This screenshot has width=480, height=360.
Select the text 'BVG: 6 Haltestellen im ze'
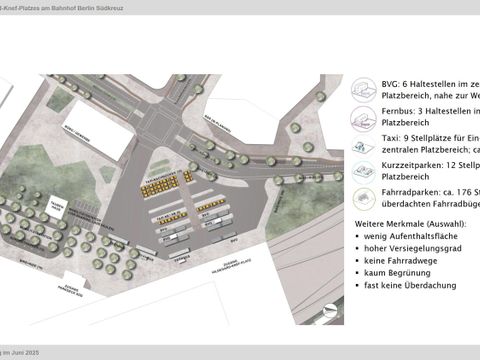click(x=431, y=84)
